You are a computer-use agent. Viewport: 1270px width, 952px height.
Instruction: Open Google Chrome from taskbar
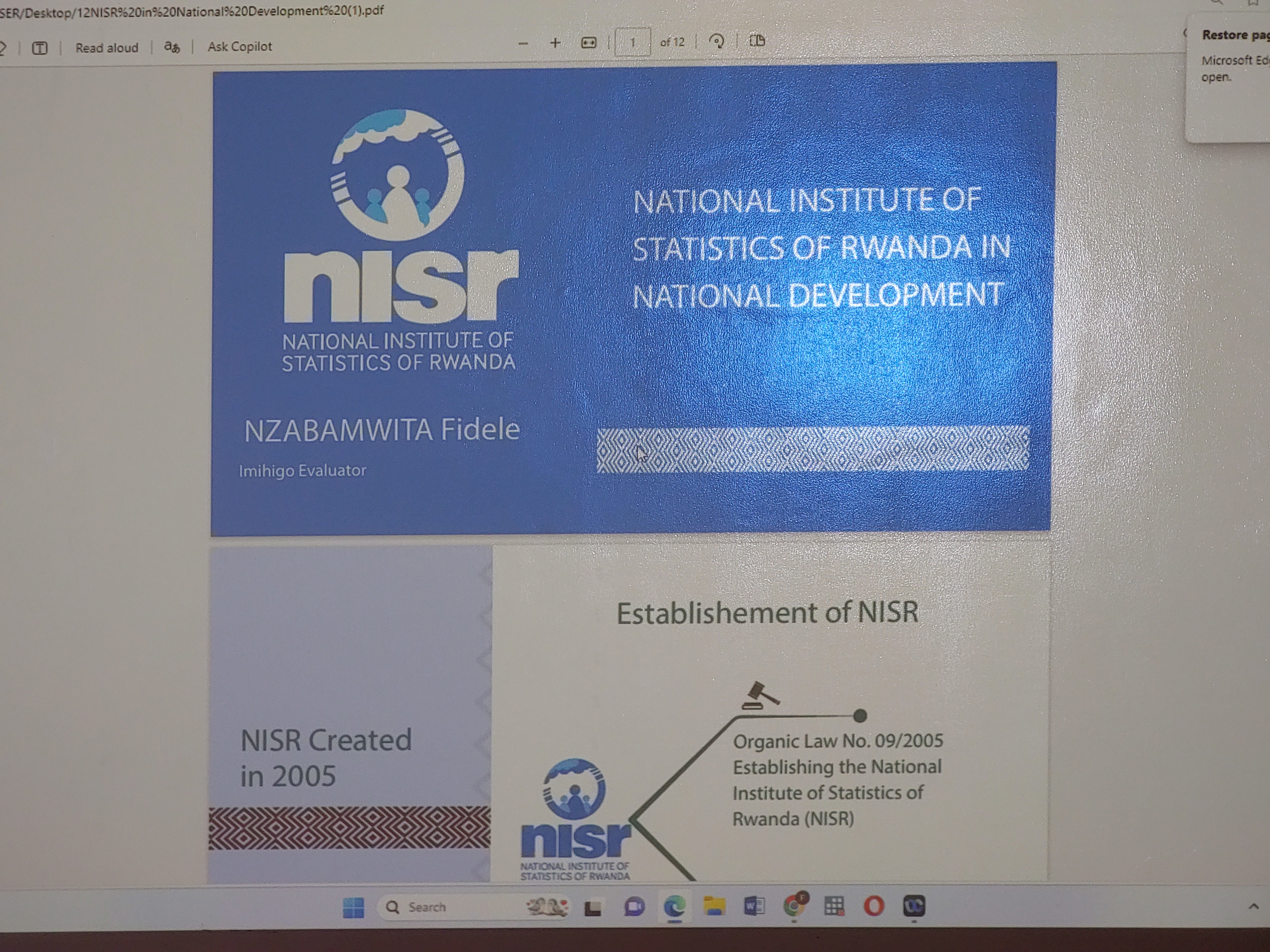pos(795,905)
